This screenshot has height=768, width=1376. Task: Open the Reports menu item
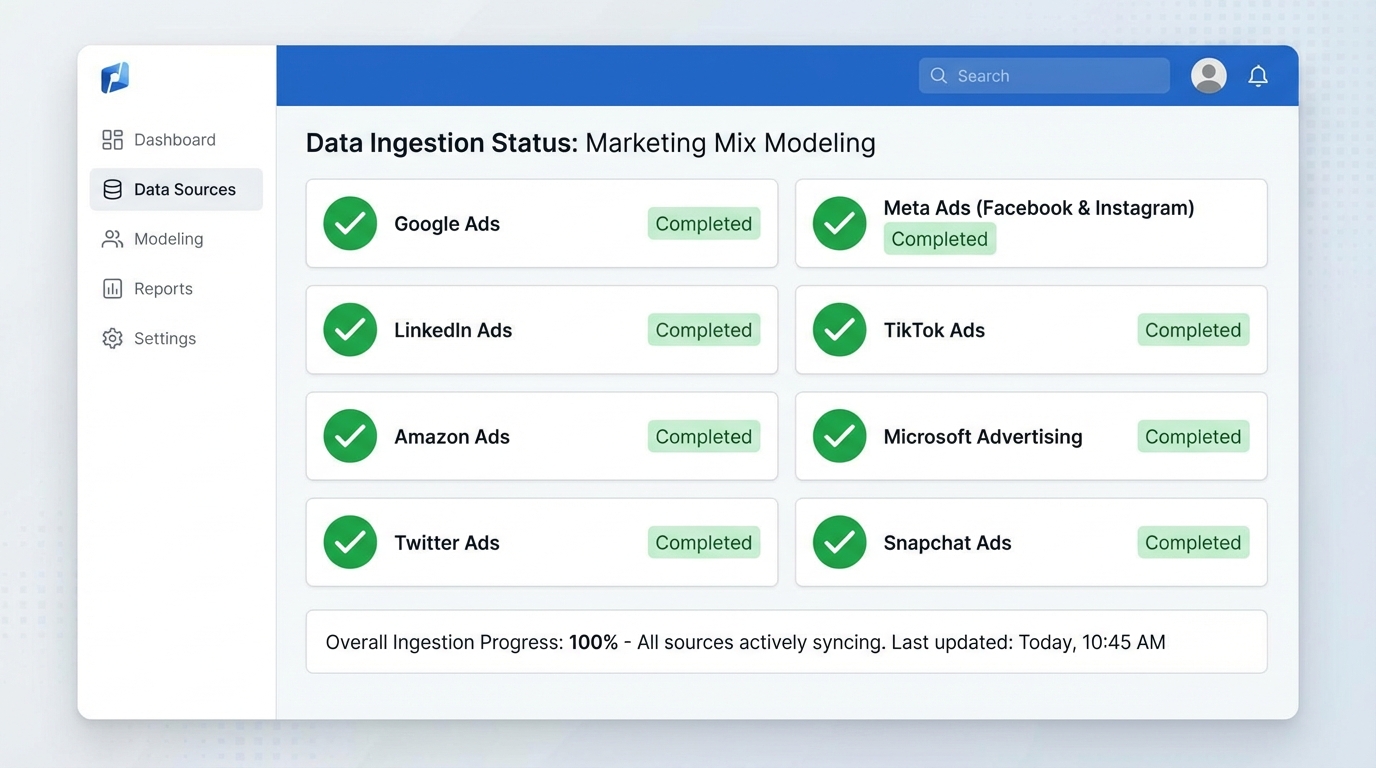[x=163, y=289]
